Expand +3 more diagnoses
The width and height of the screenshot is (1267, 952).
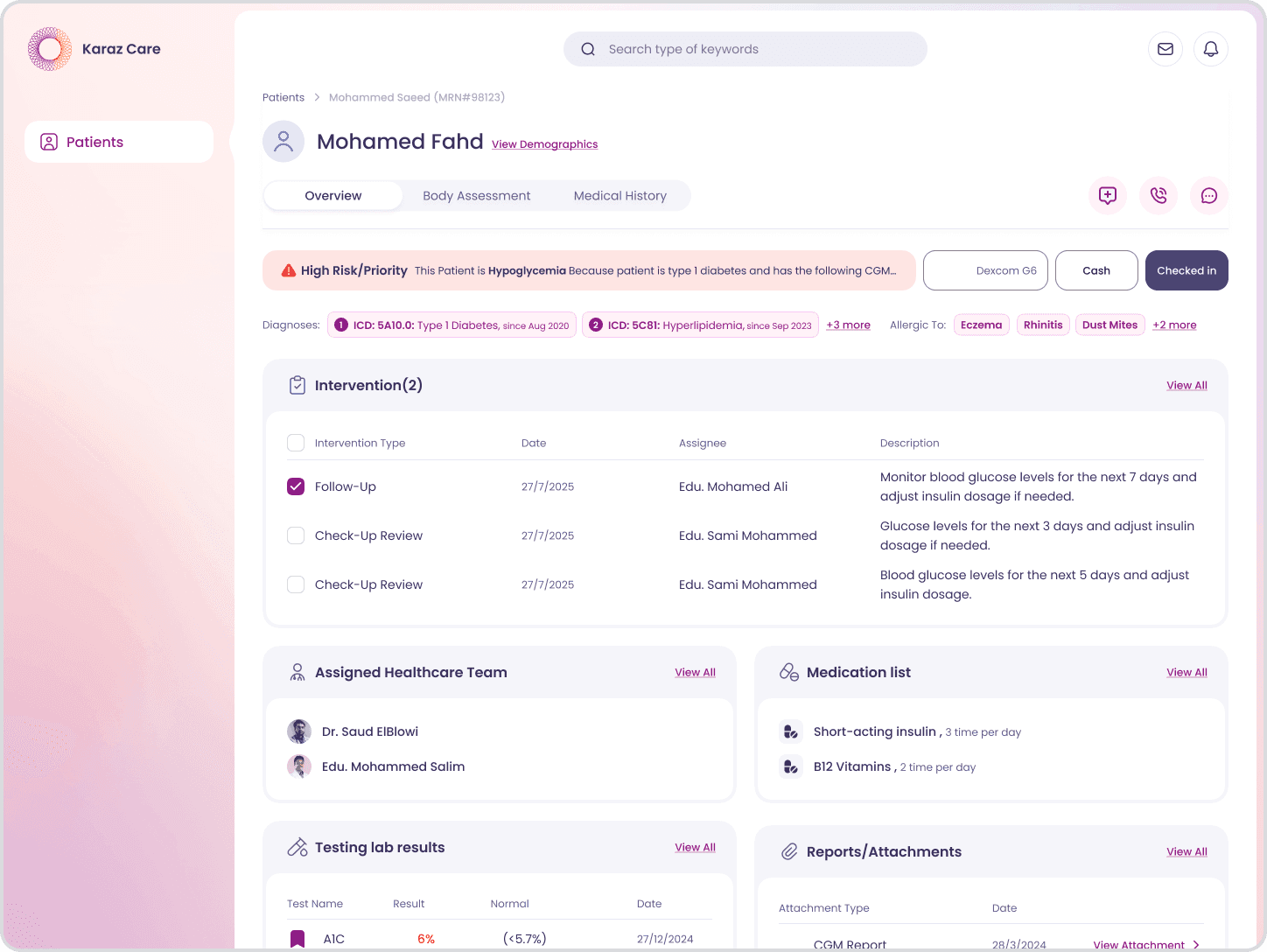(x=849, y=325)
